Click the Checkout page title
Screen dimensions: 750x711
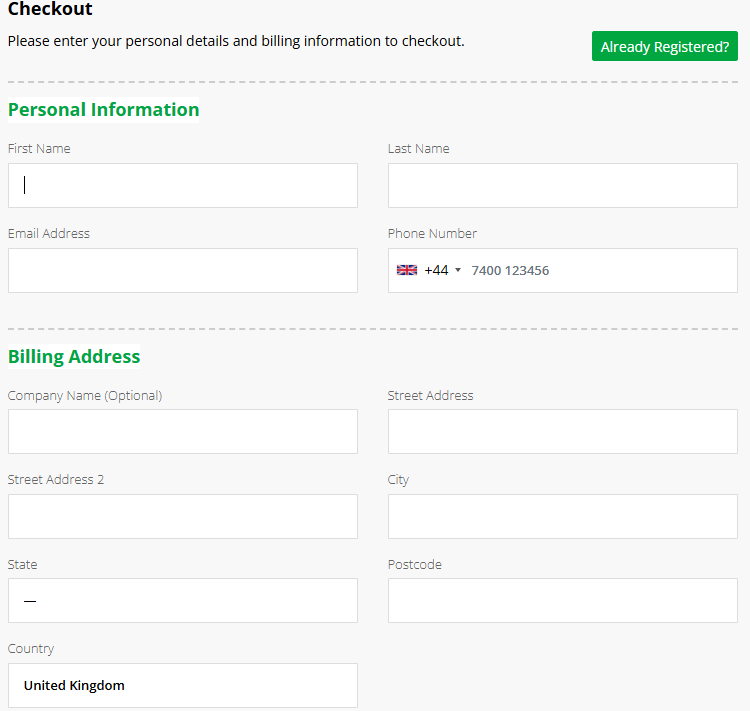point(50,9)
